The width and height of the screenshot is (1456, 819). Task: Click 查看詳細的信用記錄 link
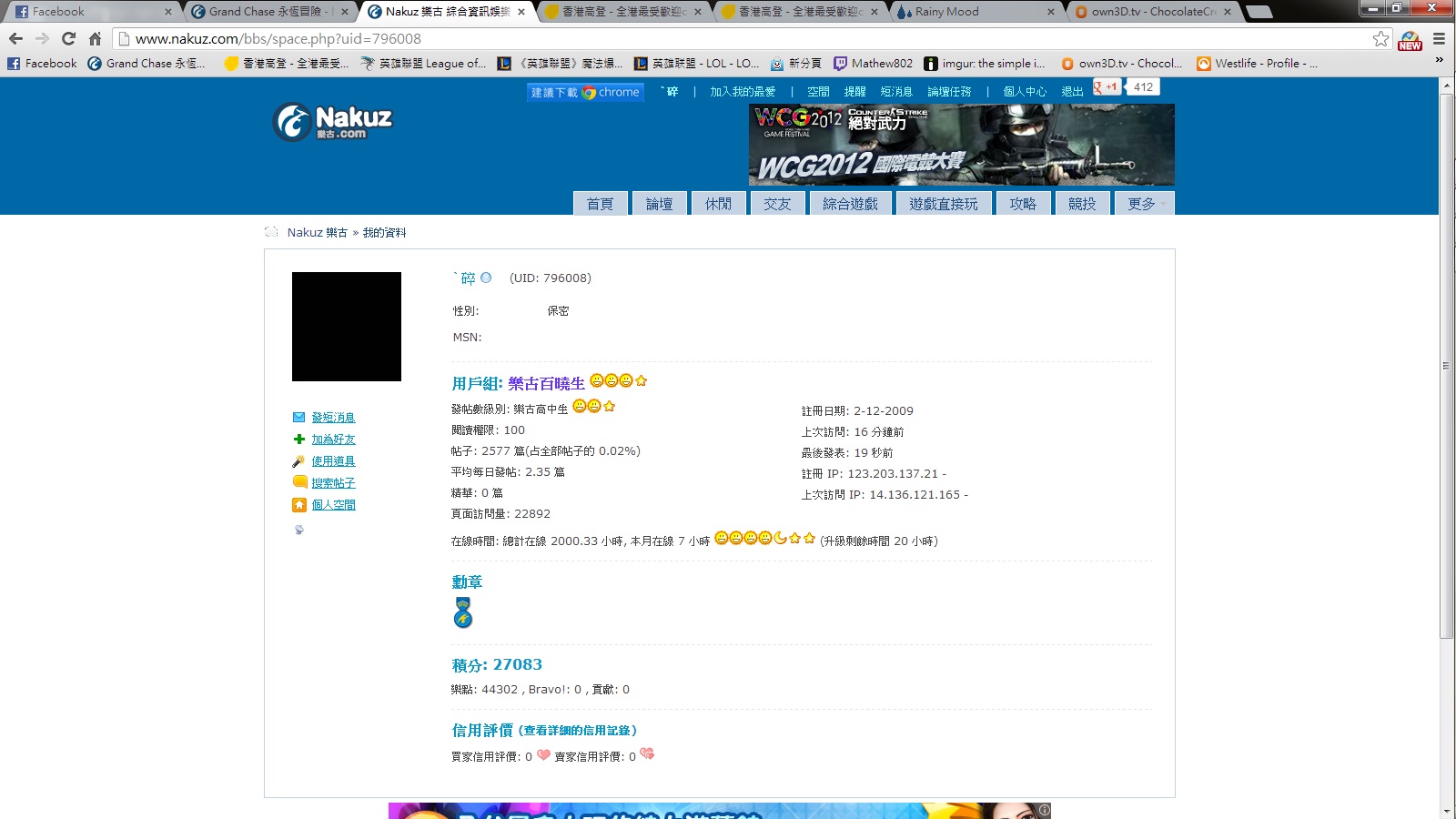pos(578,731)
